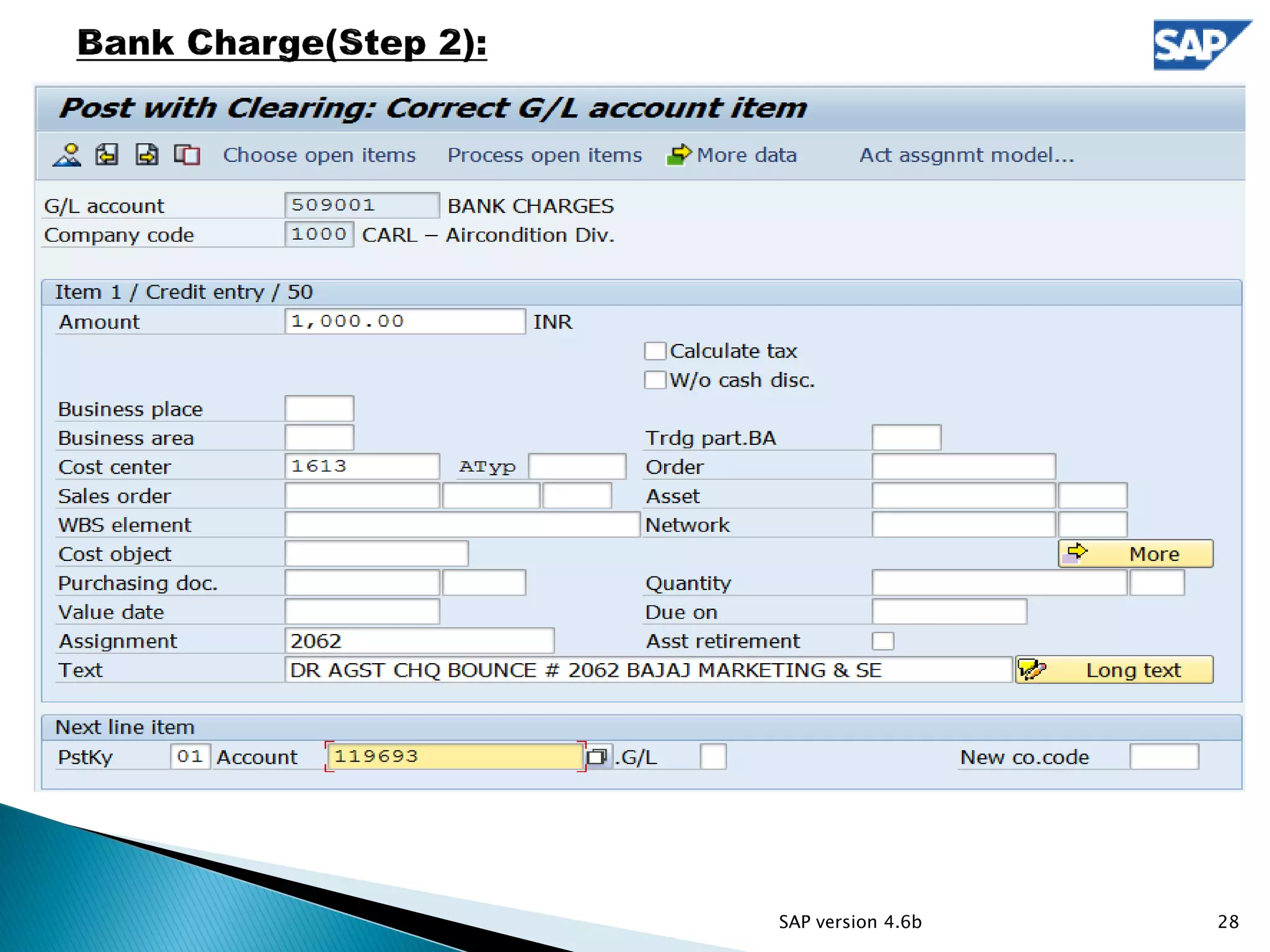Tick the W/o cash disc. checkbox
The width and height of the screenshot is (1270, 952).
(x=655, y=380)
